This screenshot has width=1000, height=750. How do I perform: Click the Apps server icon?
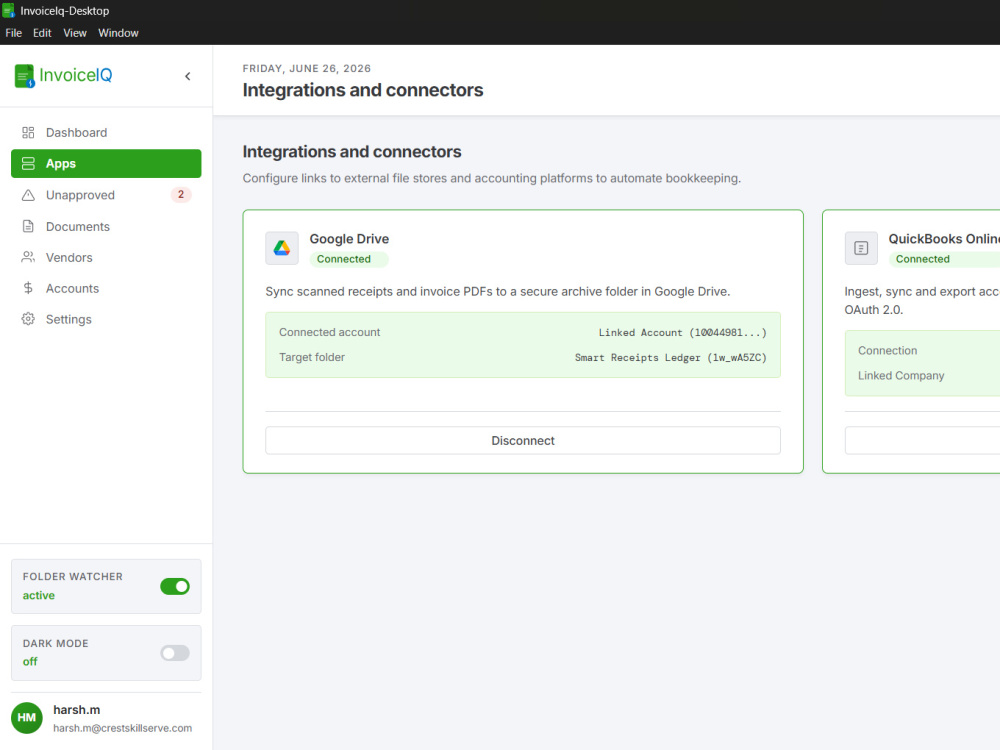(x=28, y=164)
